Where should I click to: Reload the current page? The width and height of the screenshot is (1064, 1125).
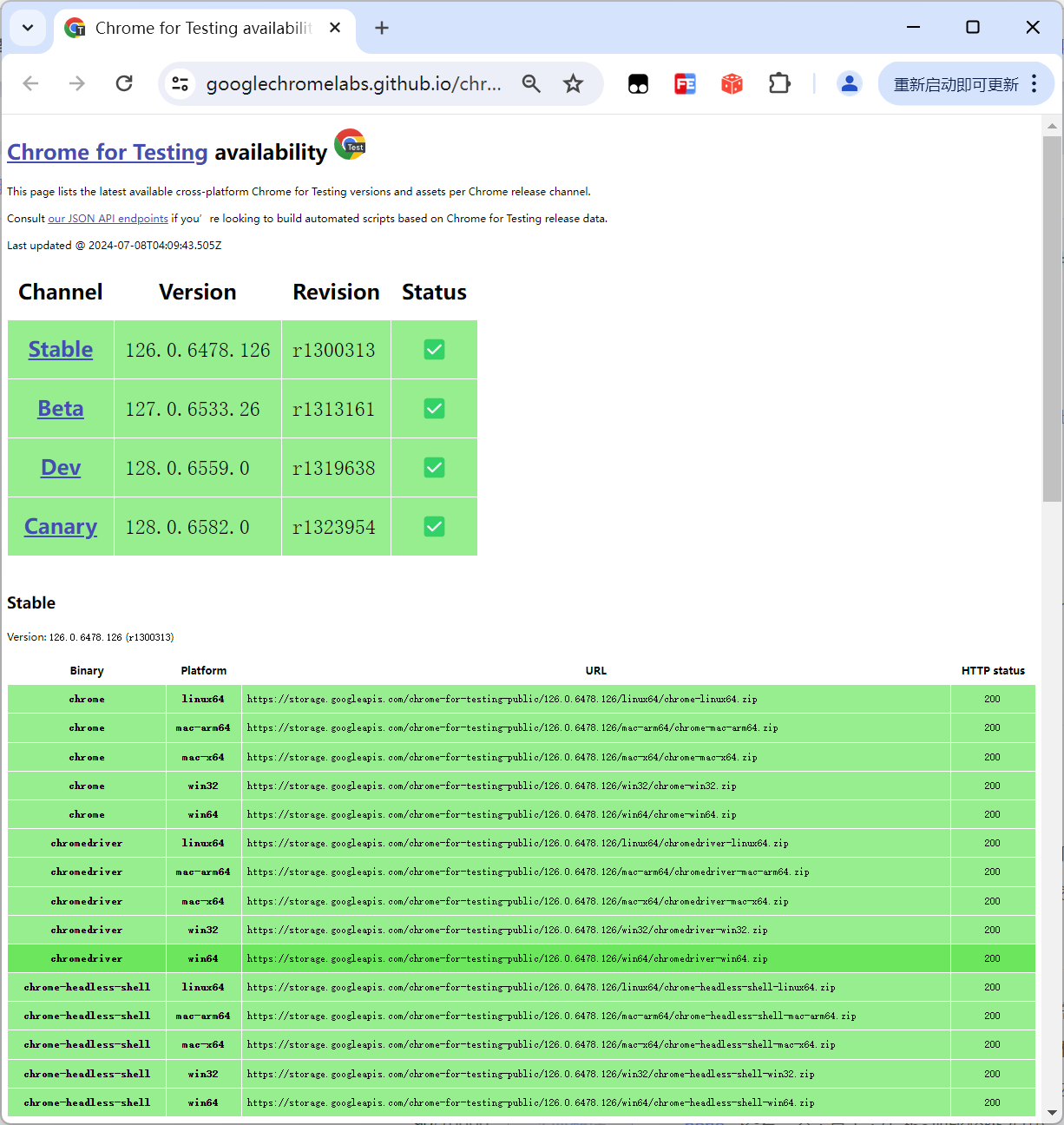[124, 83]
